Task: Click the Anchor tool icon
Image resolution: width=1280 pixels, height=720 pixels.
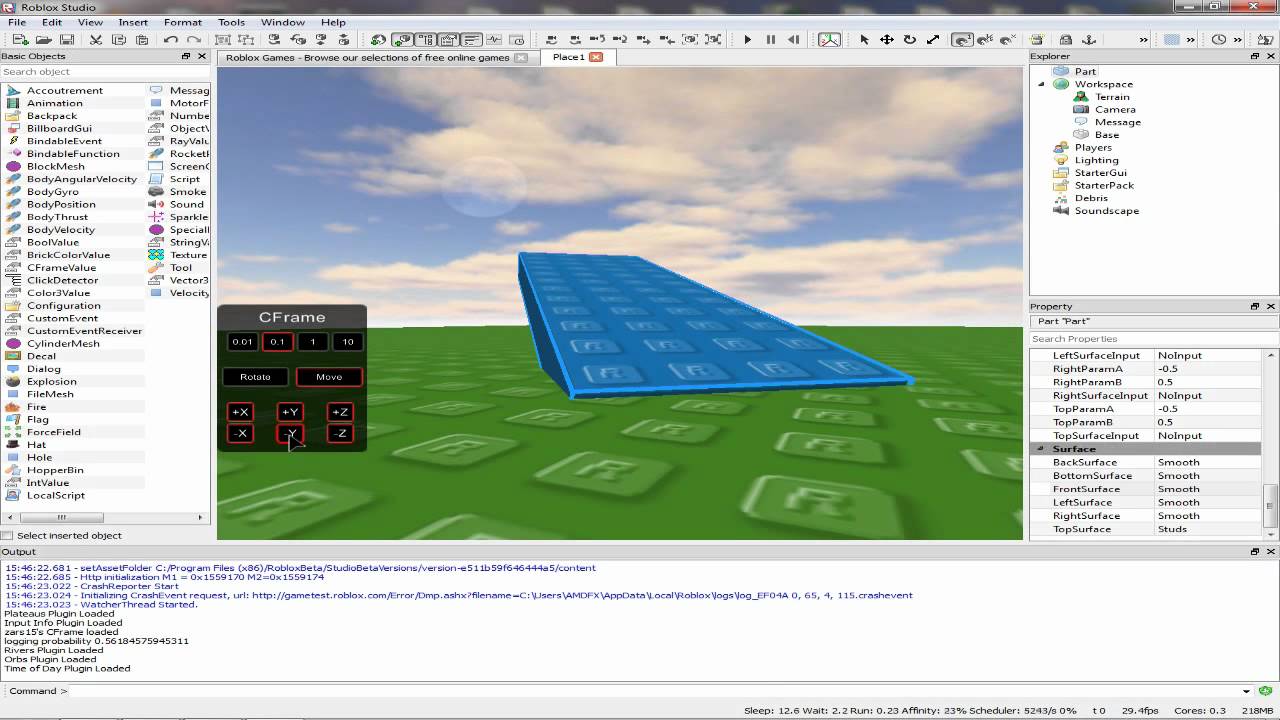Action: (1090, 40)
